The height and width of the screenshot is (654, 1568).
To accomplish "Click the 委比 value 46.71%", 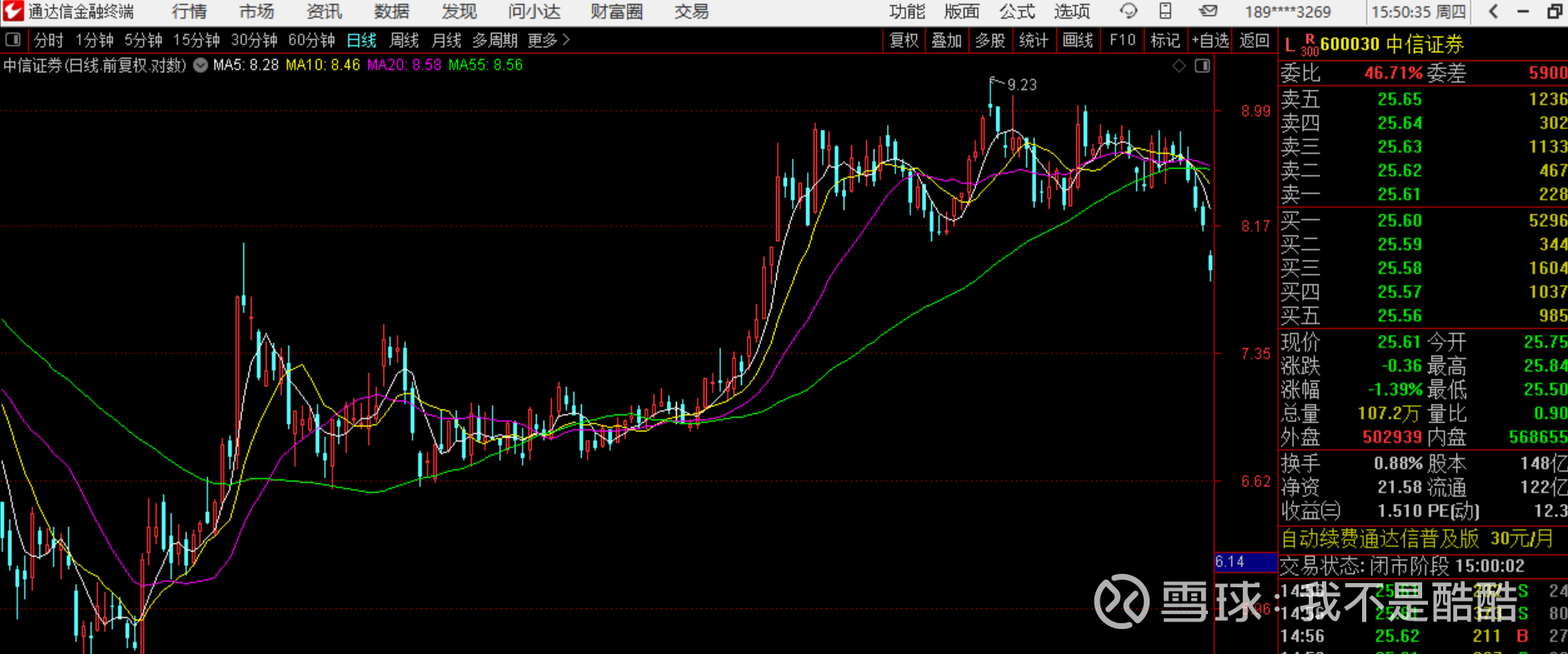I will [x=1393, y=73].
